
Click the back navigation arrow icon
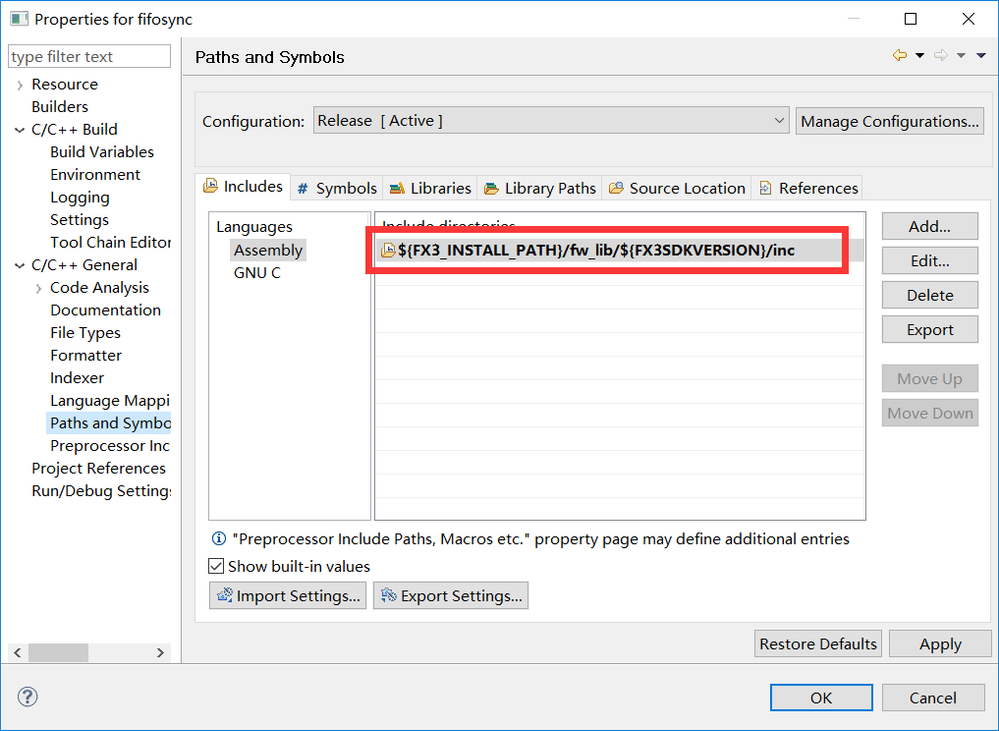click(900, 56)
